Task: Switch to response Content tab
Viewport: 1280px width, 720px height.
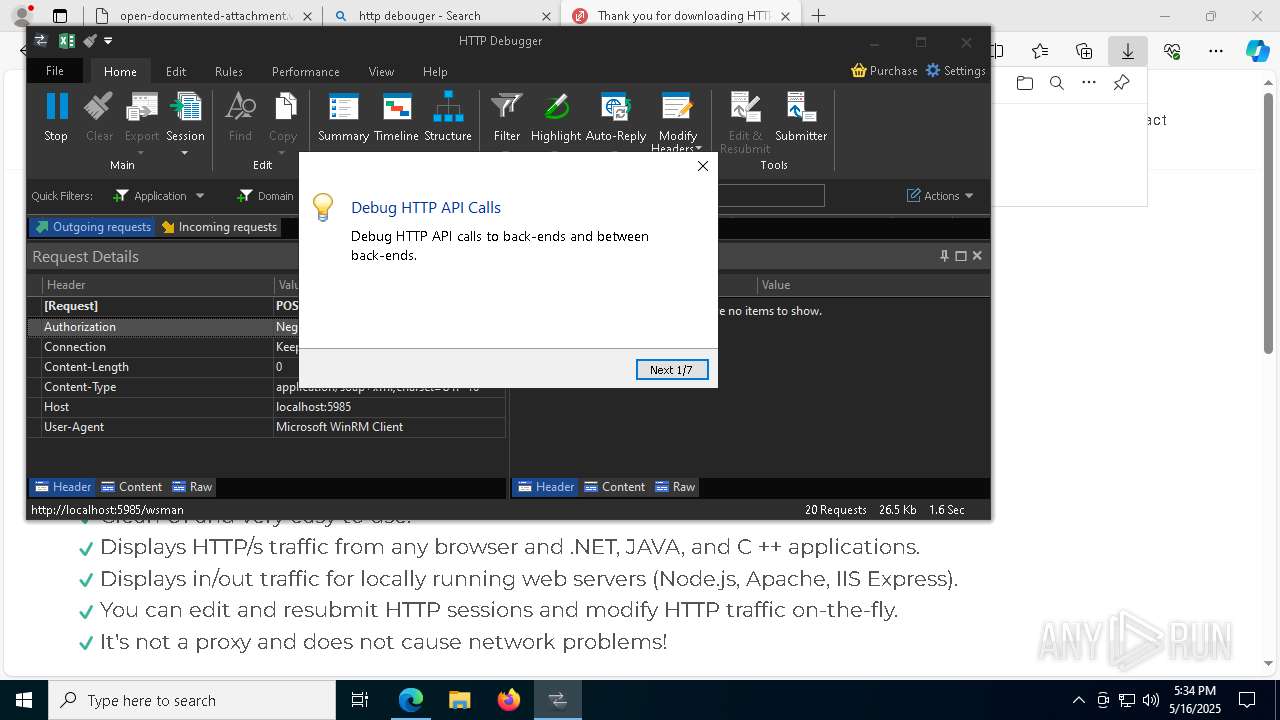Action: point(614,487)
